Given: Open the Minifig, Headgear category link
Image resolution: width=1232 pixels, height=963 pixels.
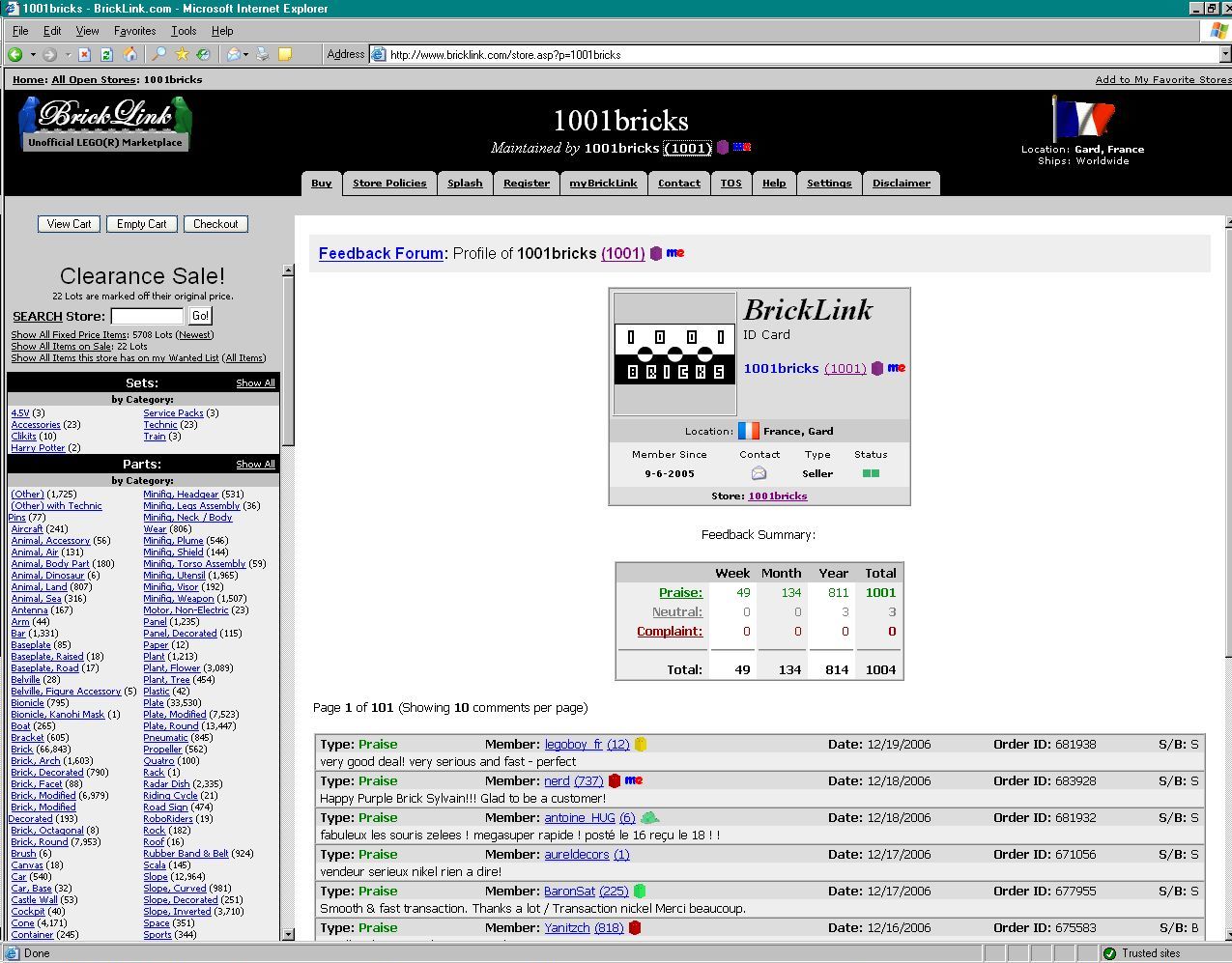Looking at the screenshot, I should [x=181, y=495].
